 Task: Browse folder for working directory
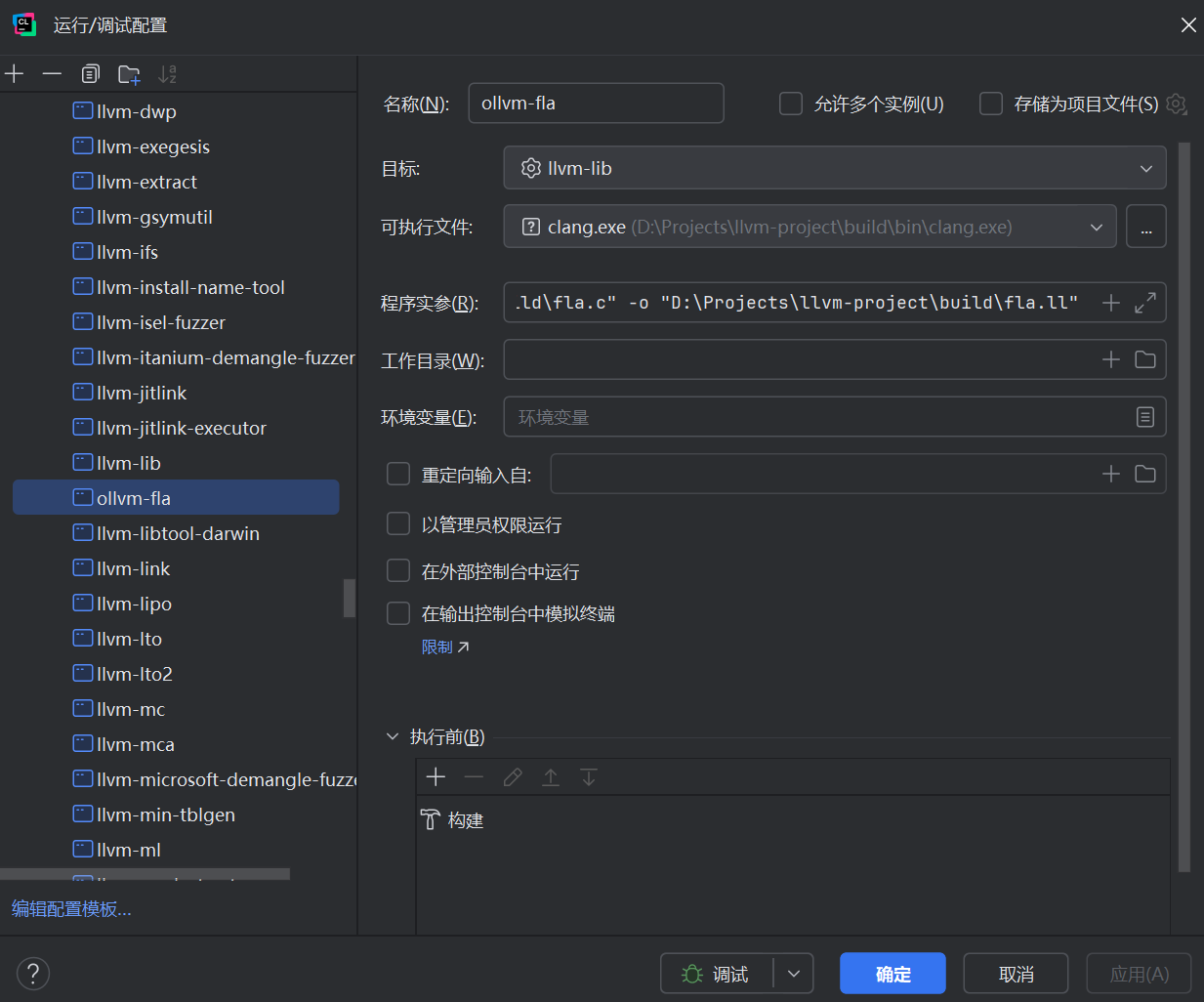click(1145, 359)
